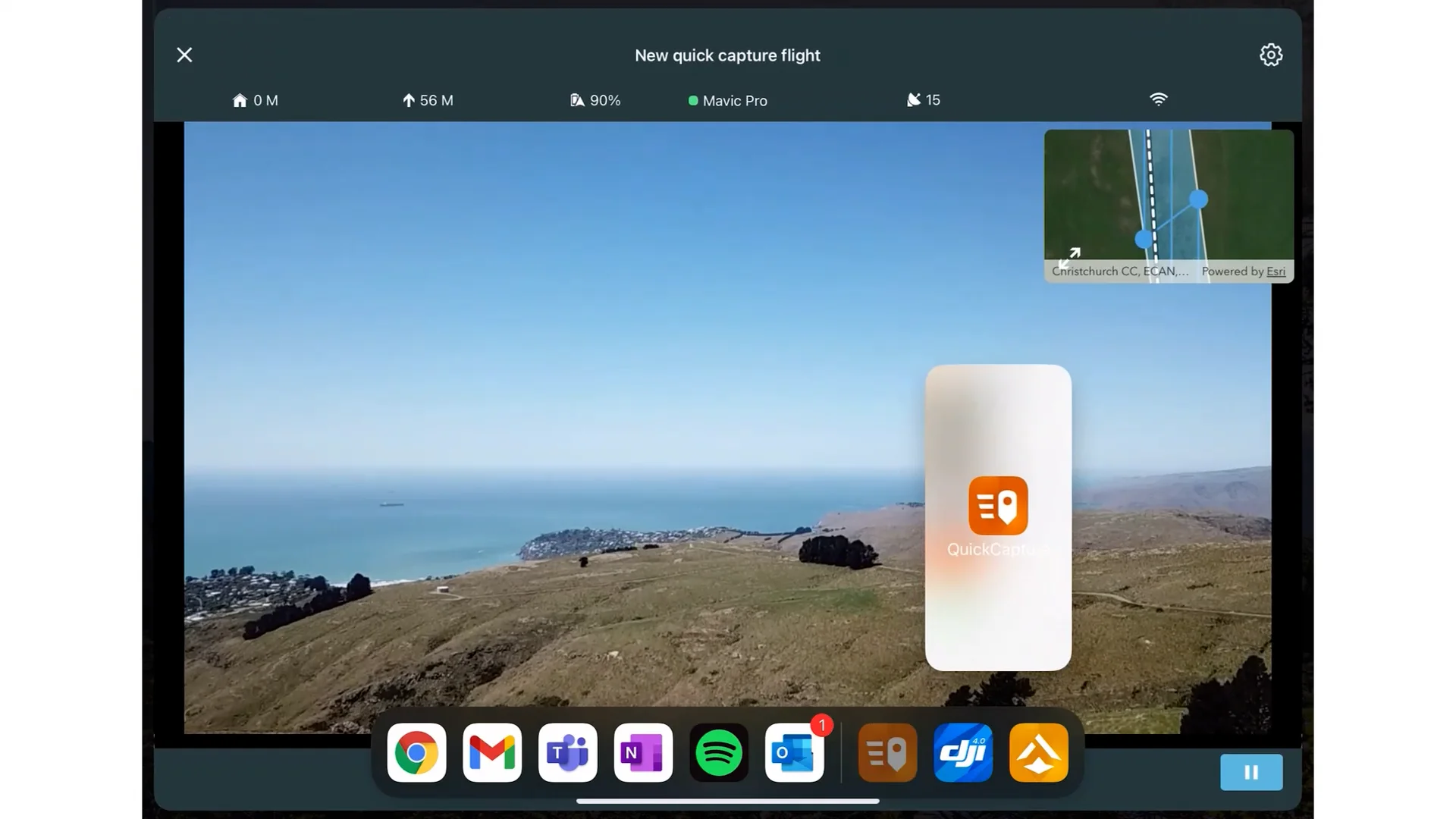This screenshot has height=819, width=1456.
Task: Tap the 'New quick capture flight' title
Action: click(727, 55)
